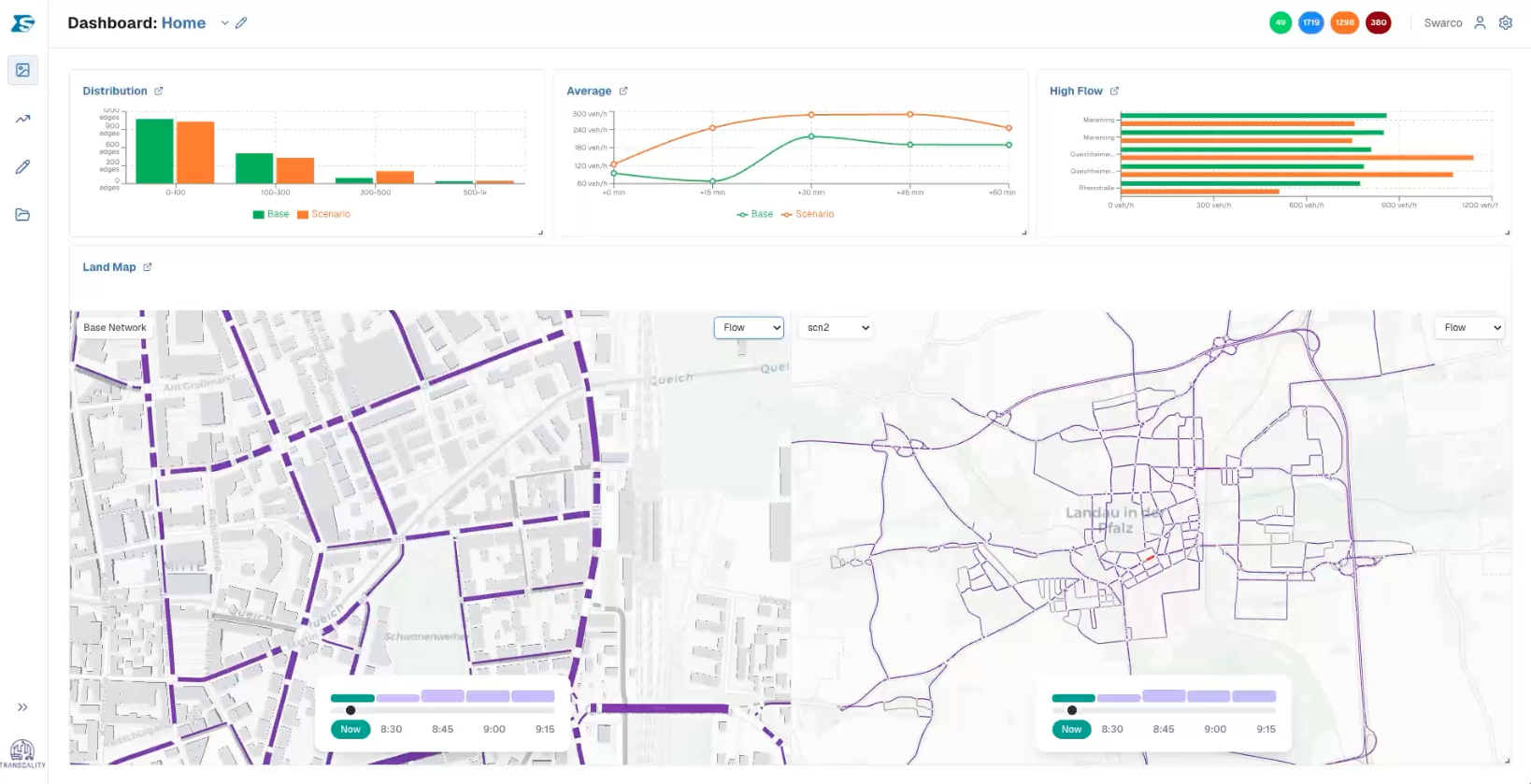Image resolution: width=1531 pixels, height=784 pixels.
Task: Open the settings gear icon
Action: [x=1505, y=22]
